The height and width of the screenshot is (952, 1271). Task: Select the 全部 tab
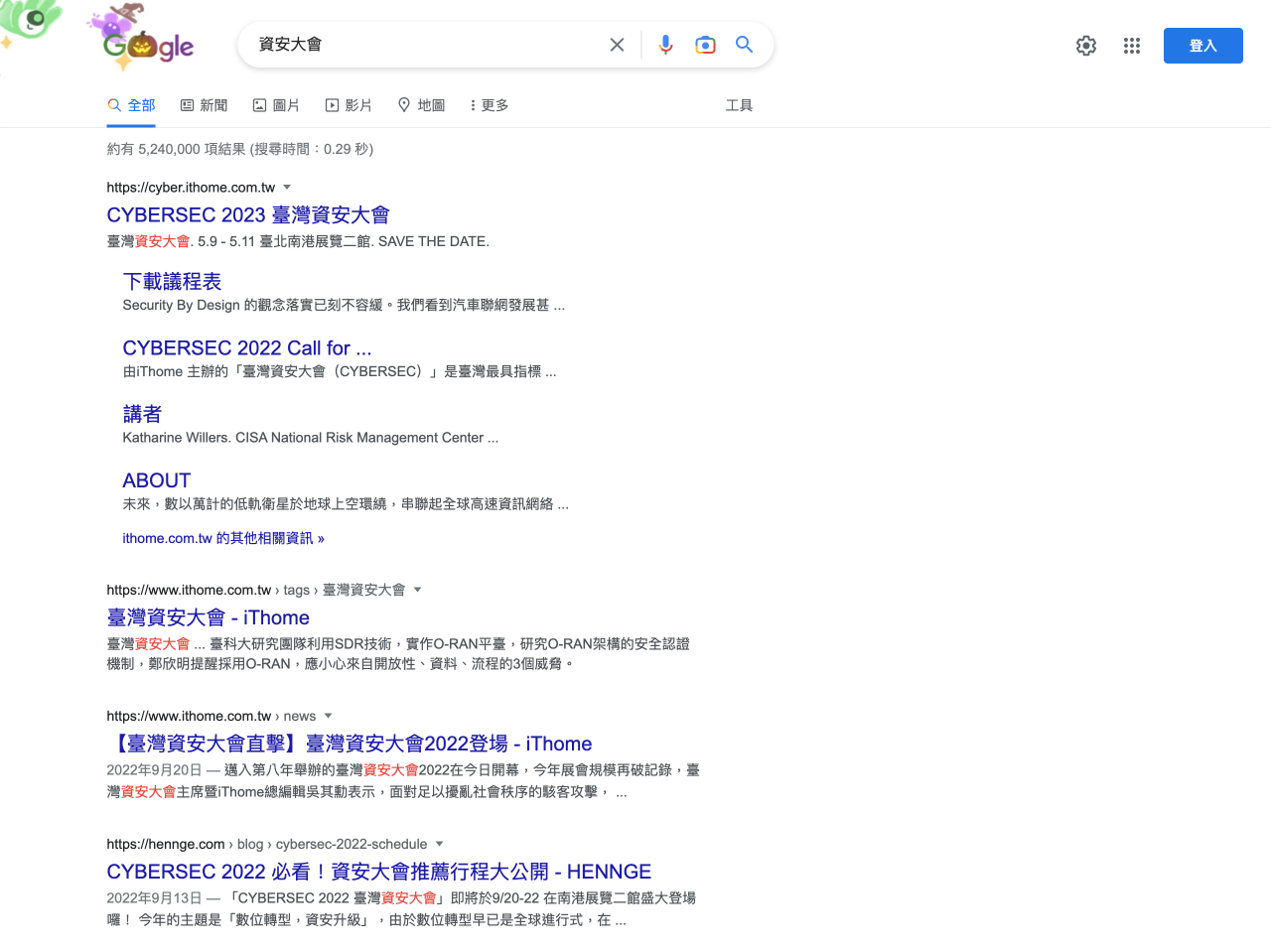[x=131, y=105]
